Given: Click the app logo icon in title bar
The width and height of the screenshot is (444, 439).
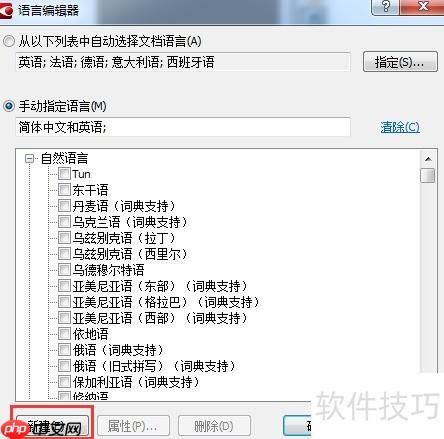Looking at the screenshot, I should [6, 10].
